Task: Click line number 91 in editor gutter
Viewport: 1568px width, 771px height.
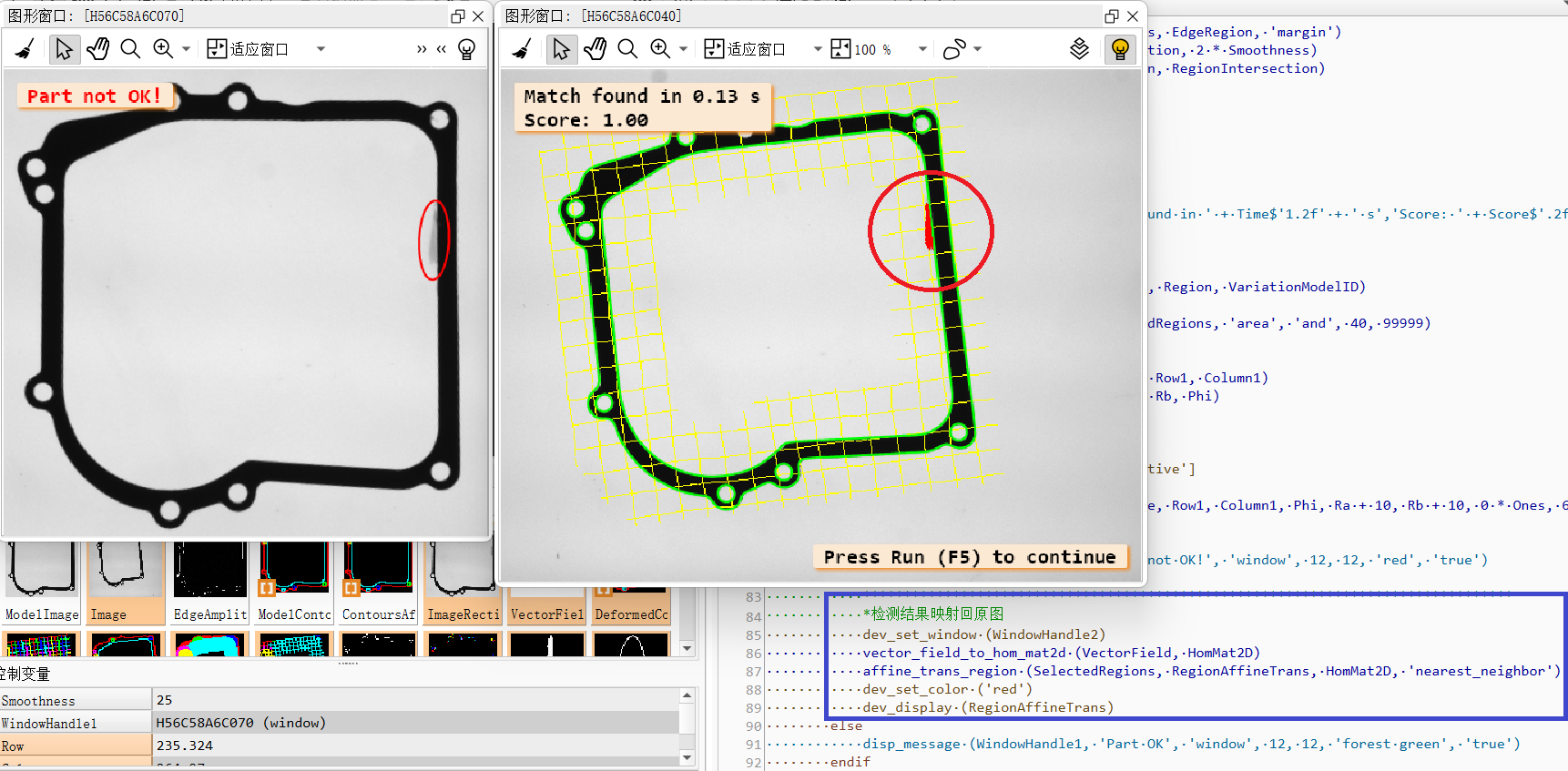Action: click(753, 745)
